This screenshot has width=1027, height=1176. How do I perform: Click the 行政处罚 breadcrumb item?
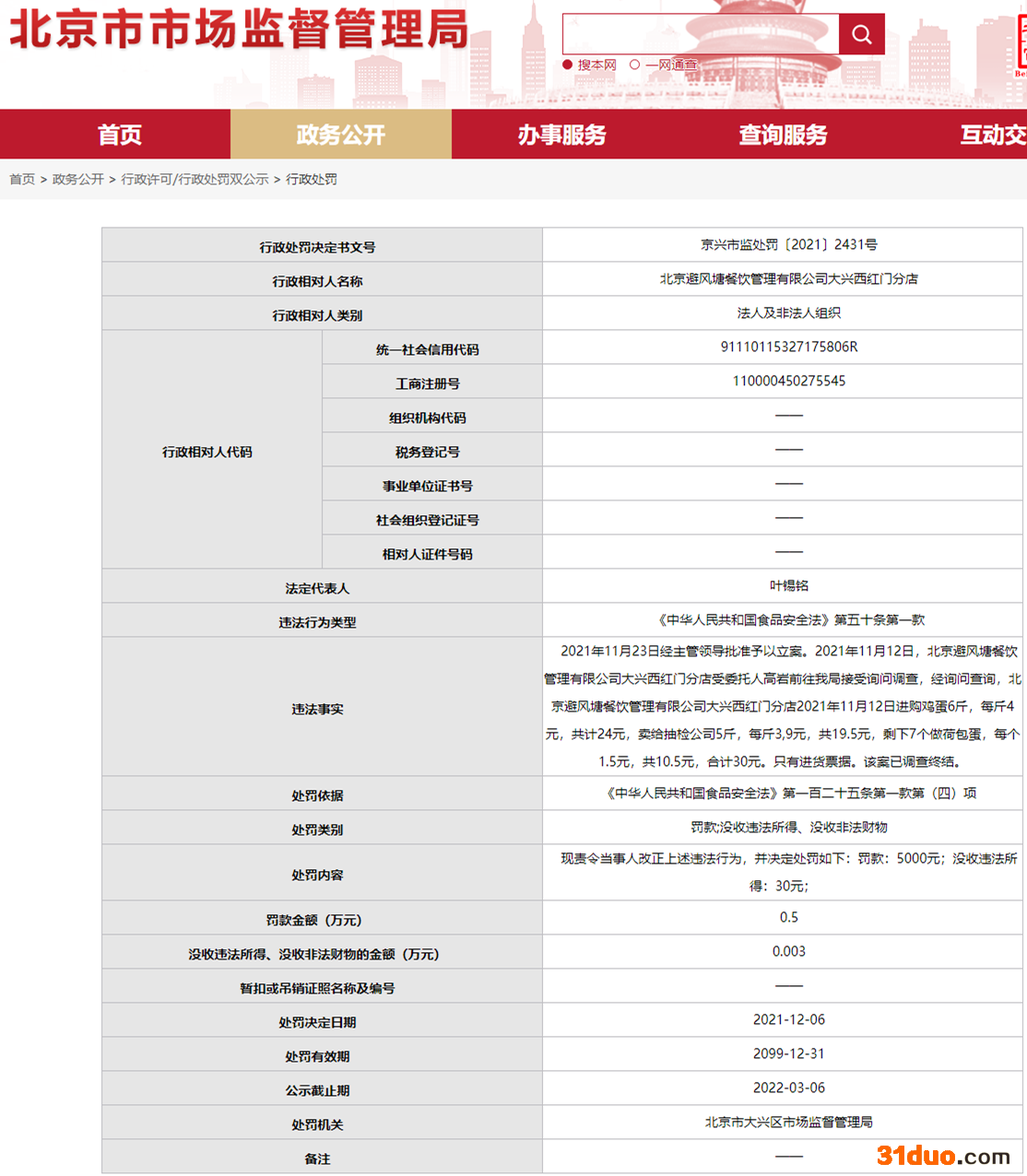(x=312, y=179)
